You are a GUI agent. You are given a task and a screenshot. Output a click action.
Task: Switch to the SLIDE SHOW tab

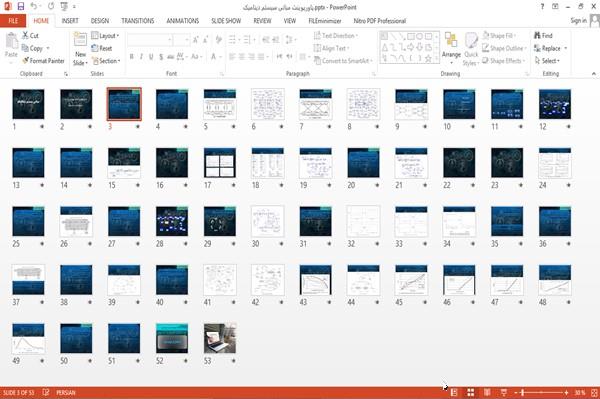click(226, 21)
